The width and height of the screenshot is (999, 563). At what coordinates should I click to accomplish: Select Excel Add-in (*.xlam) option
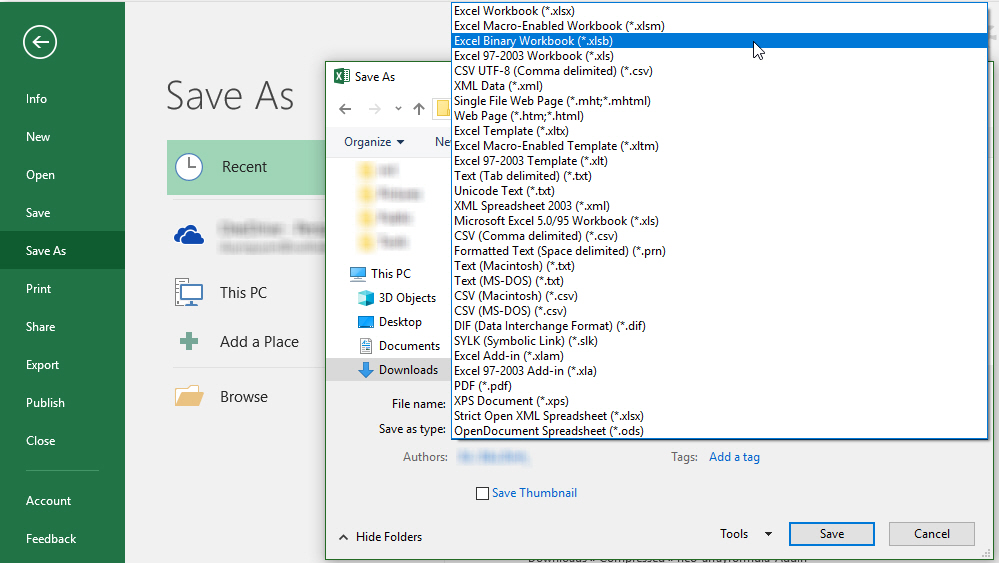tap(719, 356)
